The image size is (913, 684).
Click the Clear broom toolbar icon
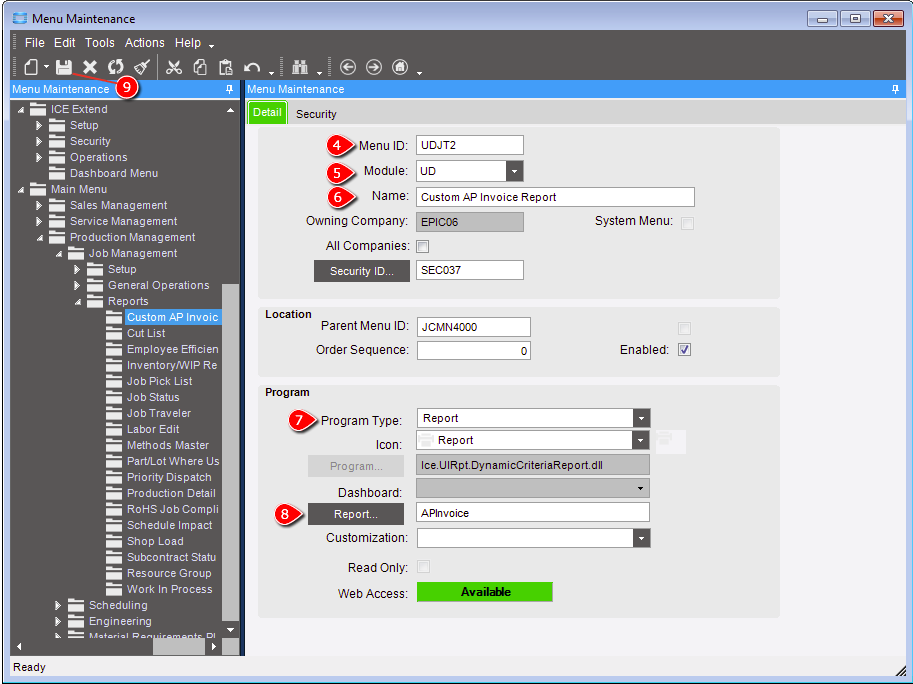click(x=143, y=67)
